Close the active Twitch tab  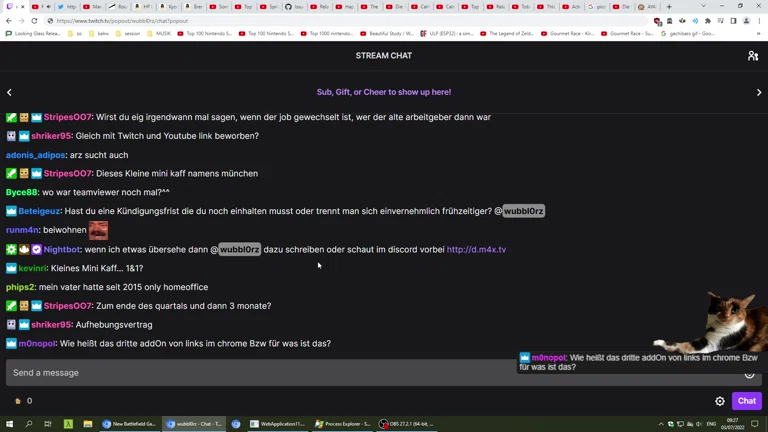click(x=23, y=7)
